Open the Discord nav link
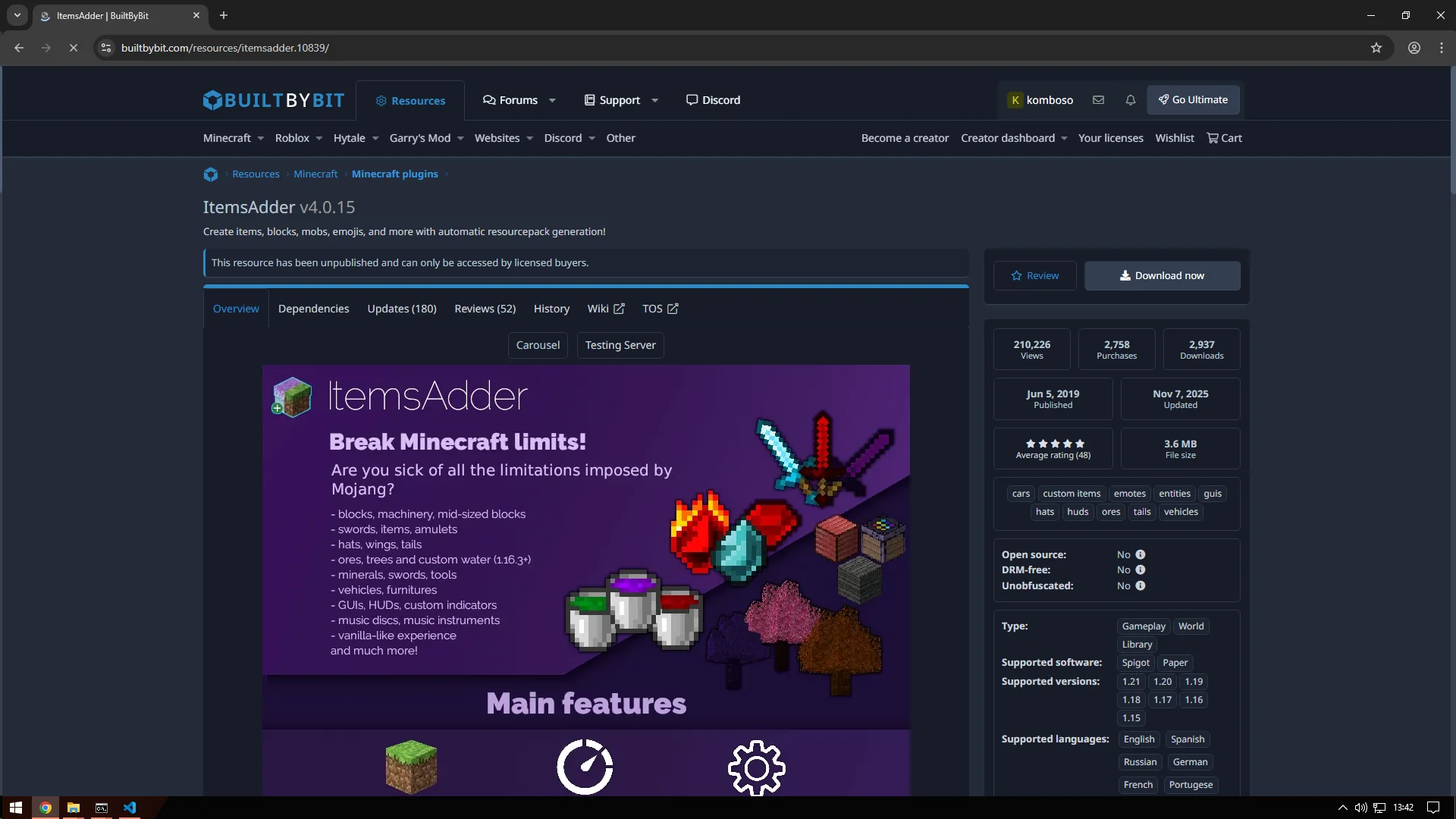 coord(713,100)
